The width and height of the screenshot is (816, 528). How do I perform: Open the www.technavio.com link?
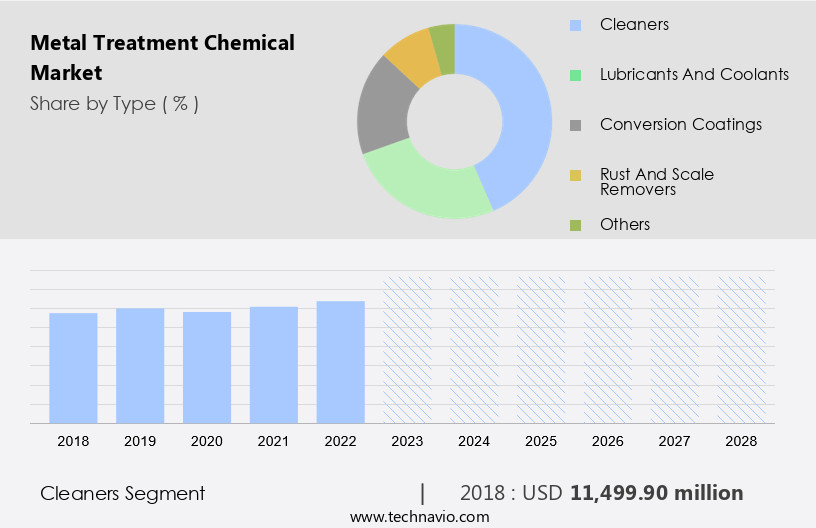(x=419, y=517)
